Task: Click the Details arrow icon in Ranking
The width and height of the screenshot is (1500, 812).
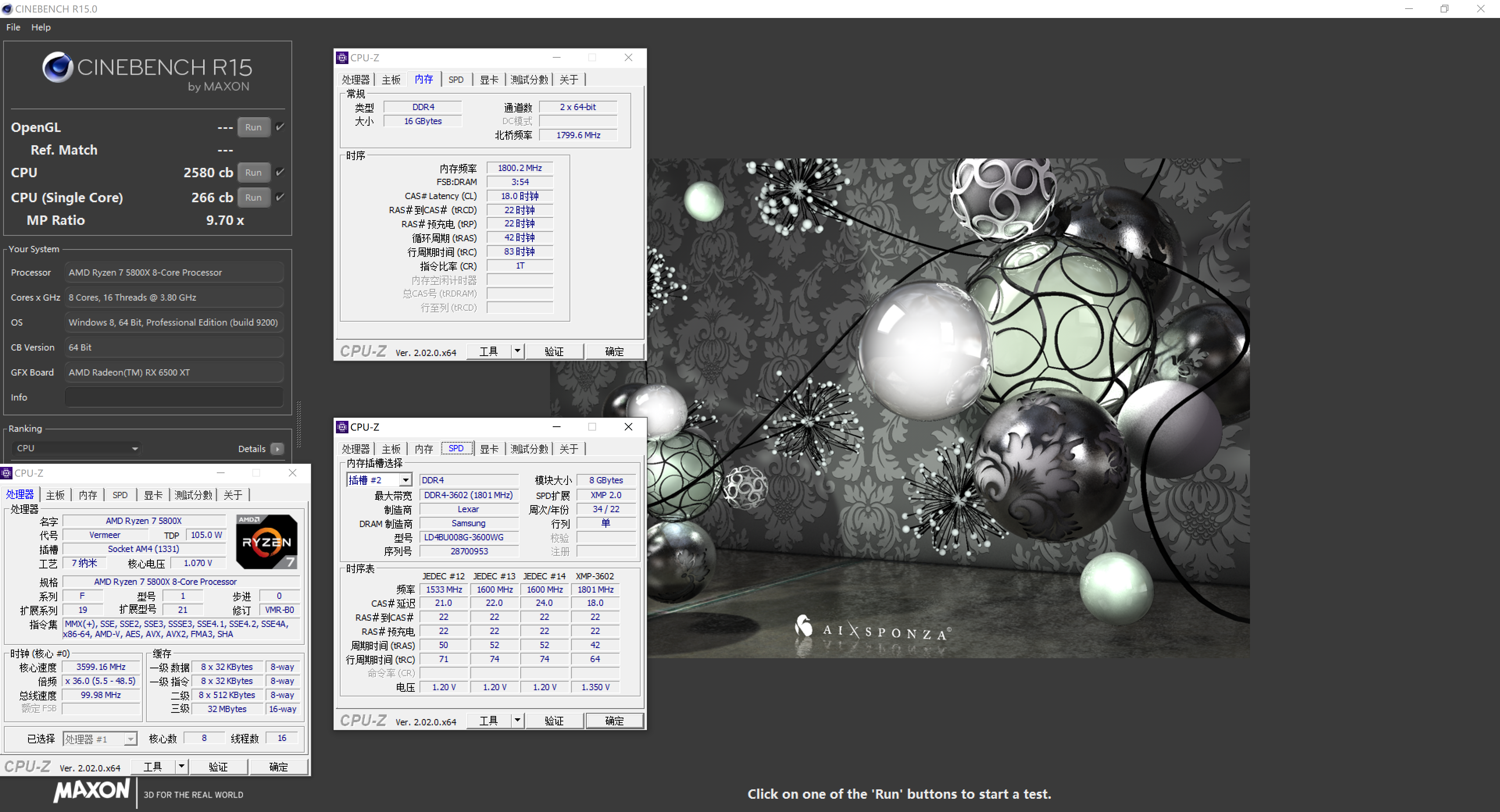Action: [278, 449]
